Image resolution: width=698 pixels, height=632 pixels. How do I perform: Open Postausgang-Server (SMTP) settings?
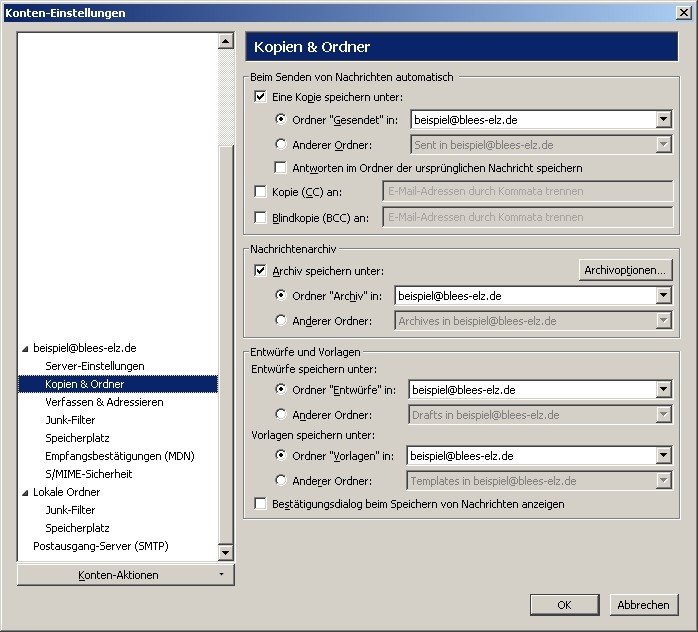click(x=101, y=546)
